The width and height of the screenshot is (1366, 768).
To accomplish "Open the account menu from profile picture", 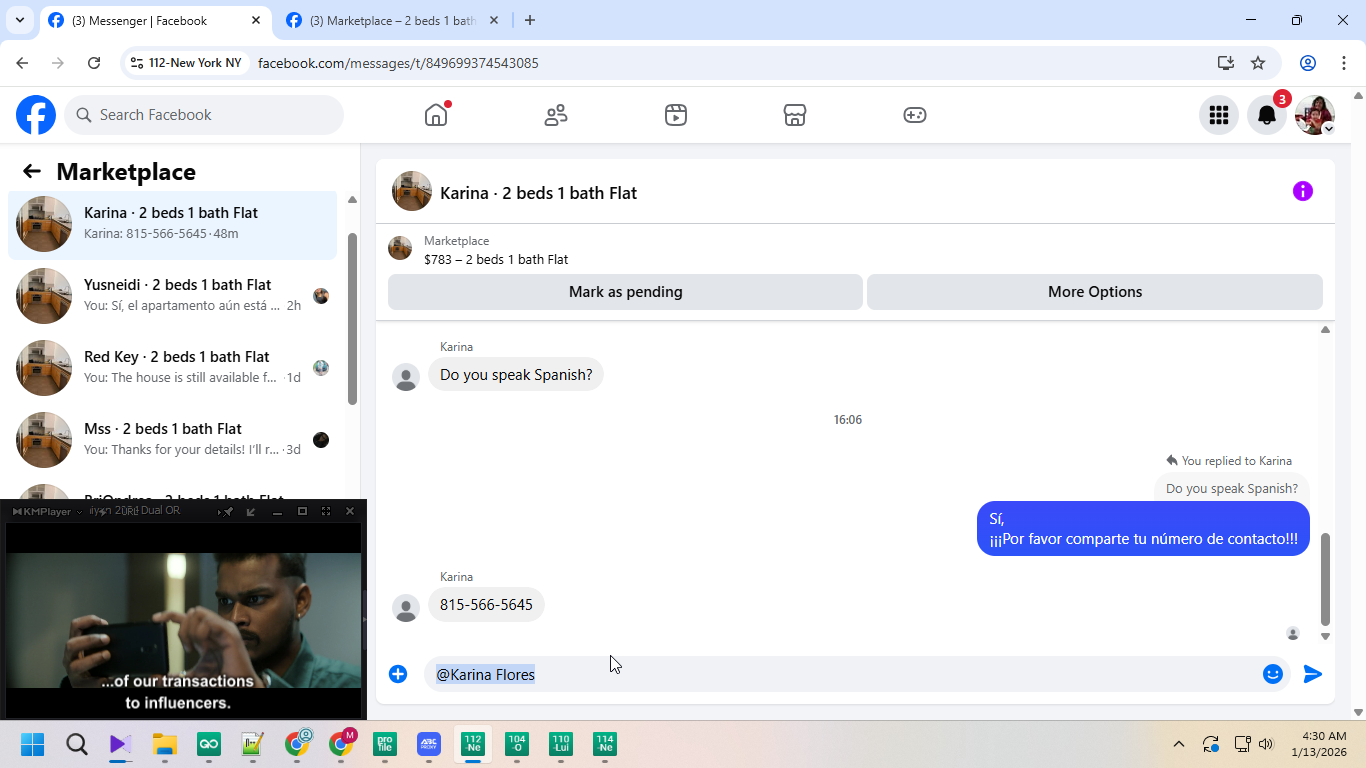I will 1315,115.
